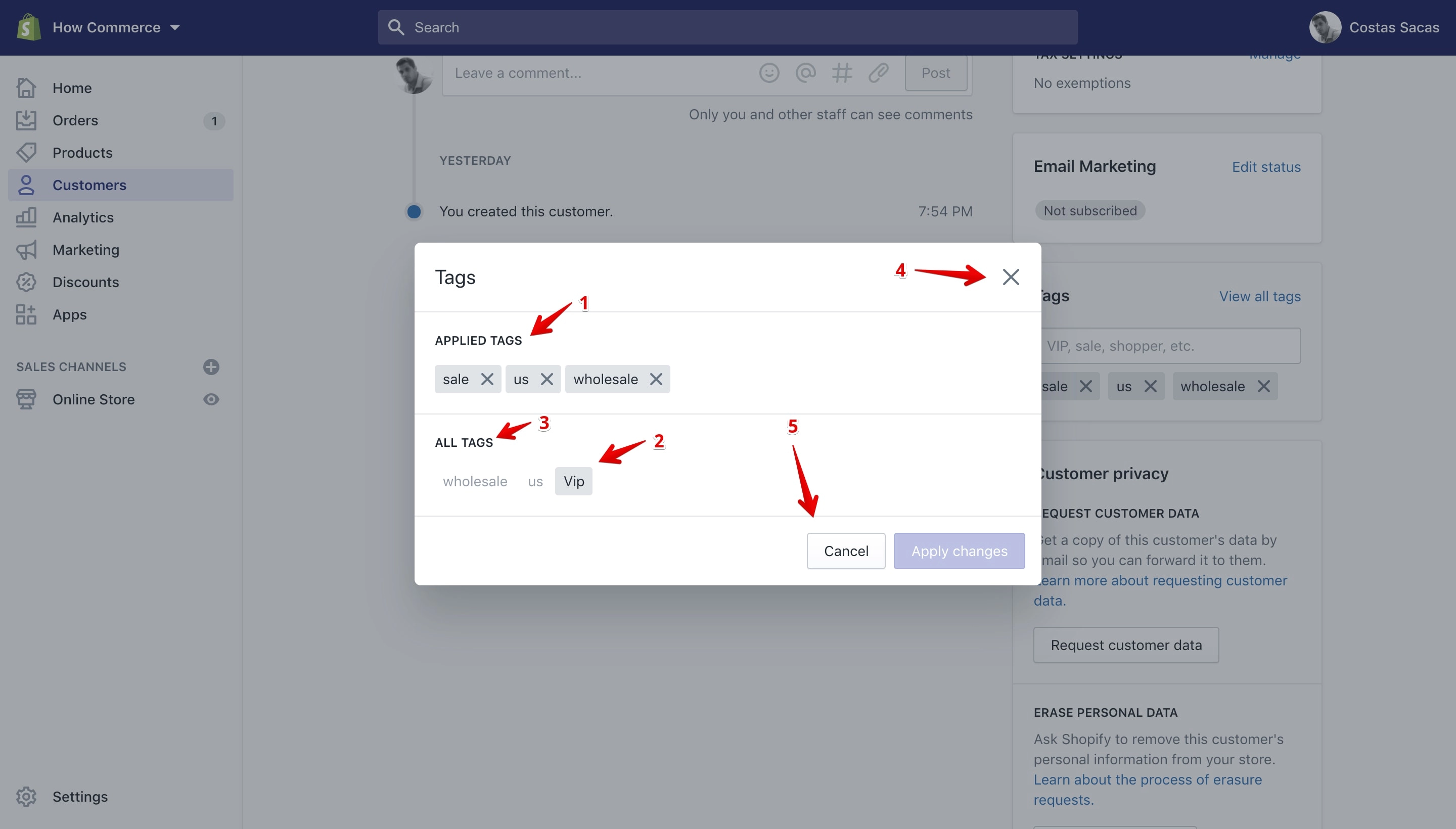Open Products page
Image resolution: width=1456 pixels, height=829 pixels.
pyautogui.click(x=82, y=153)
